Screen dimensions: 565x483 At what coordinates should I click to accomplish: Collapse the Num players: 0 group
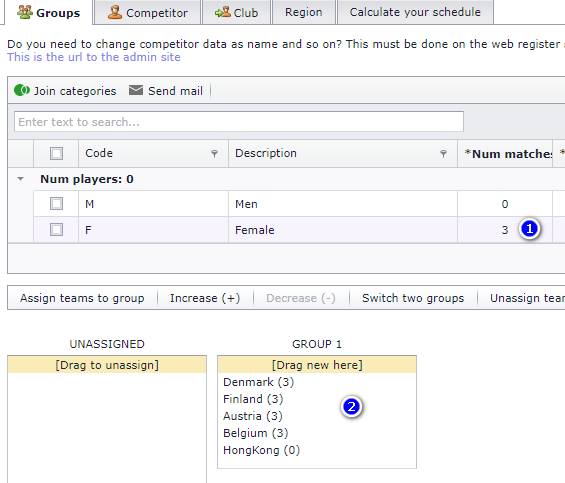21,179
